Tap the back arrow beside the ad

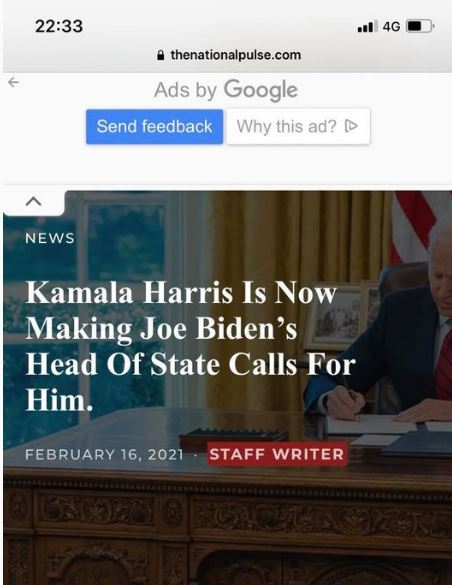[13, 82]
